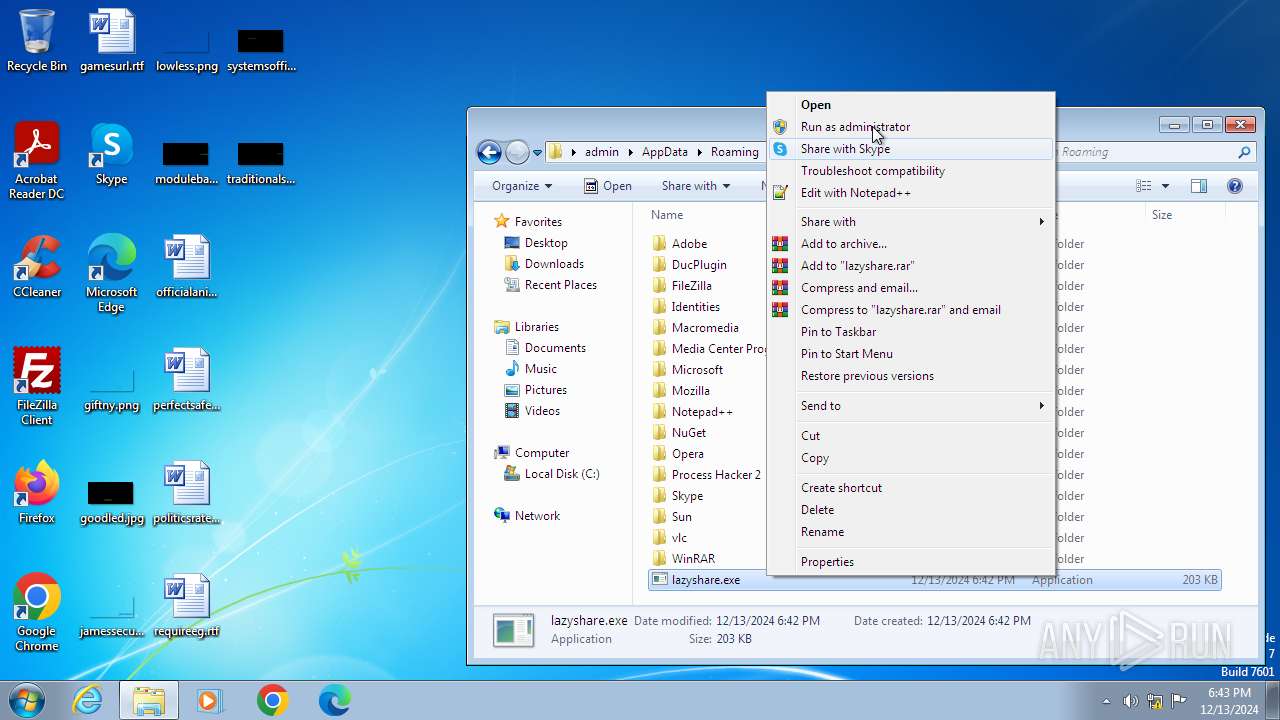Choose Edit with Notepad++
Viewport: 1280px width, 720px height.
[911, 192]
